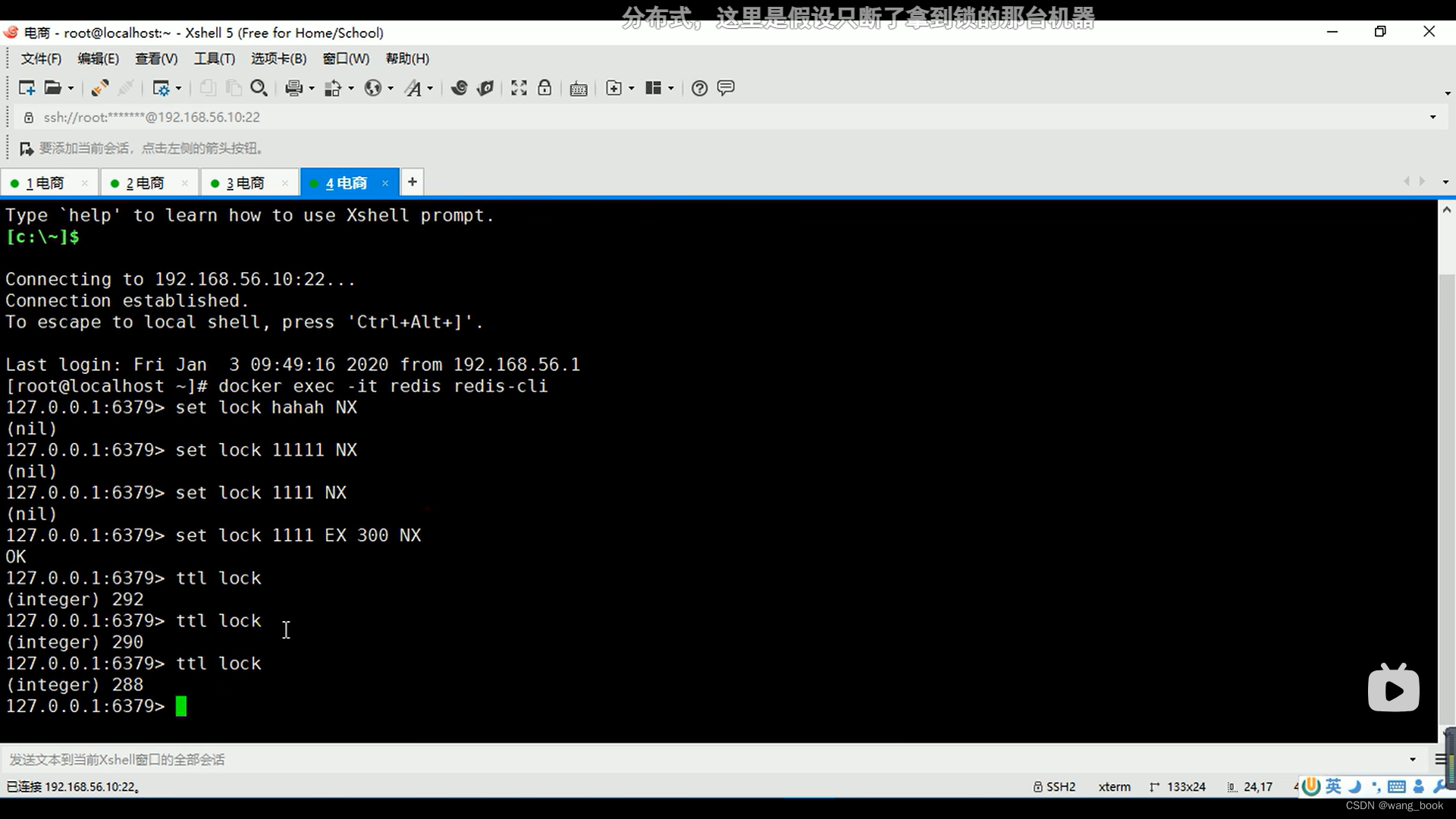Expand the Font dropdown arrow

430,89
